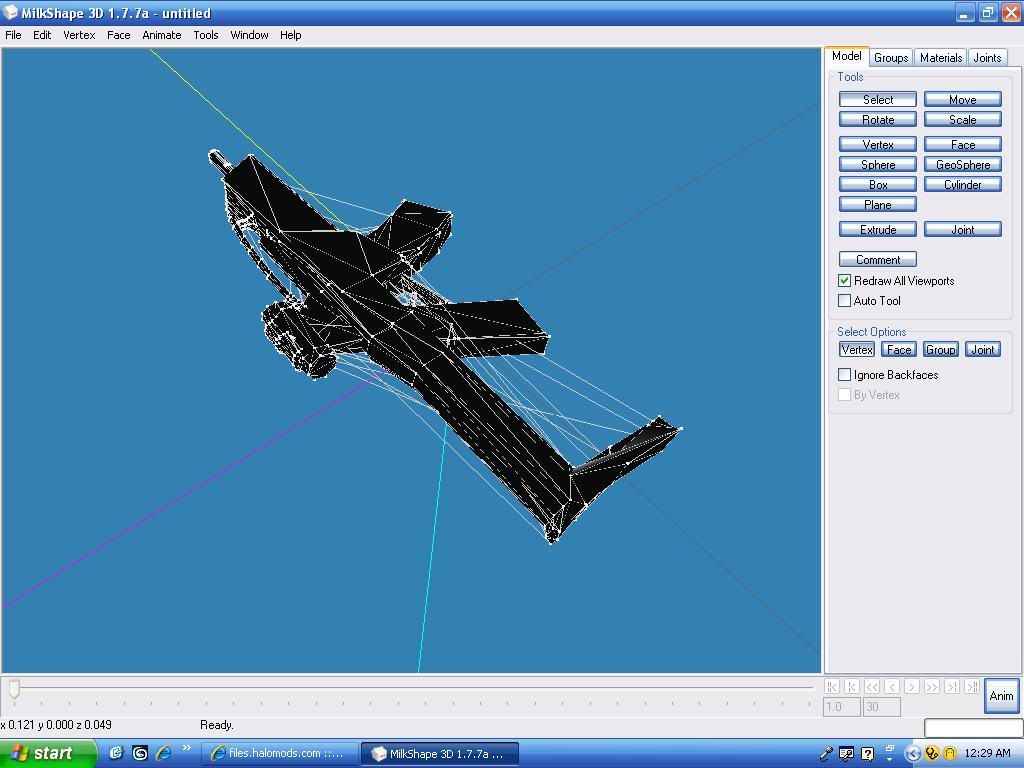Image resolution: width=1024 pixels, height=768 pixels.
Task: Activate the Rotate tool button
Action: point(878,120)
